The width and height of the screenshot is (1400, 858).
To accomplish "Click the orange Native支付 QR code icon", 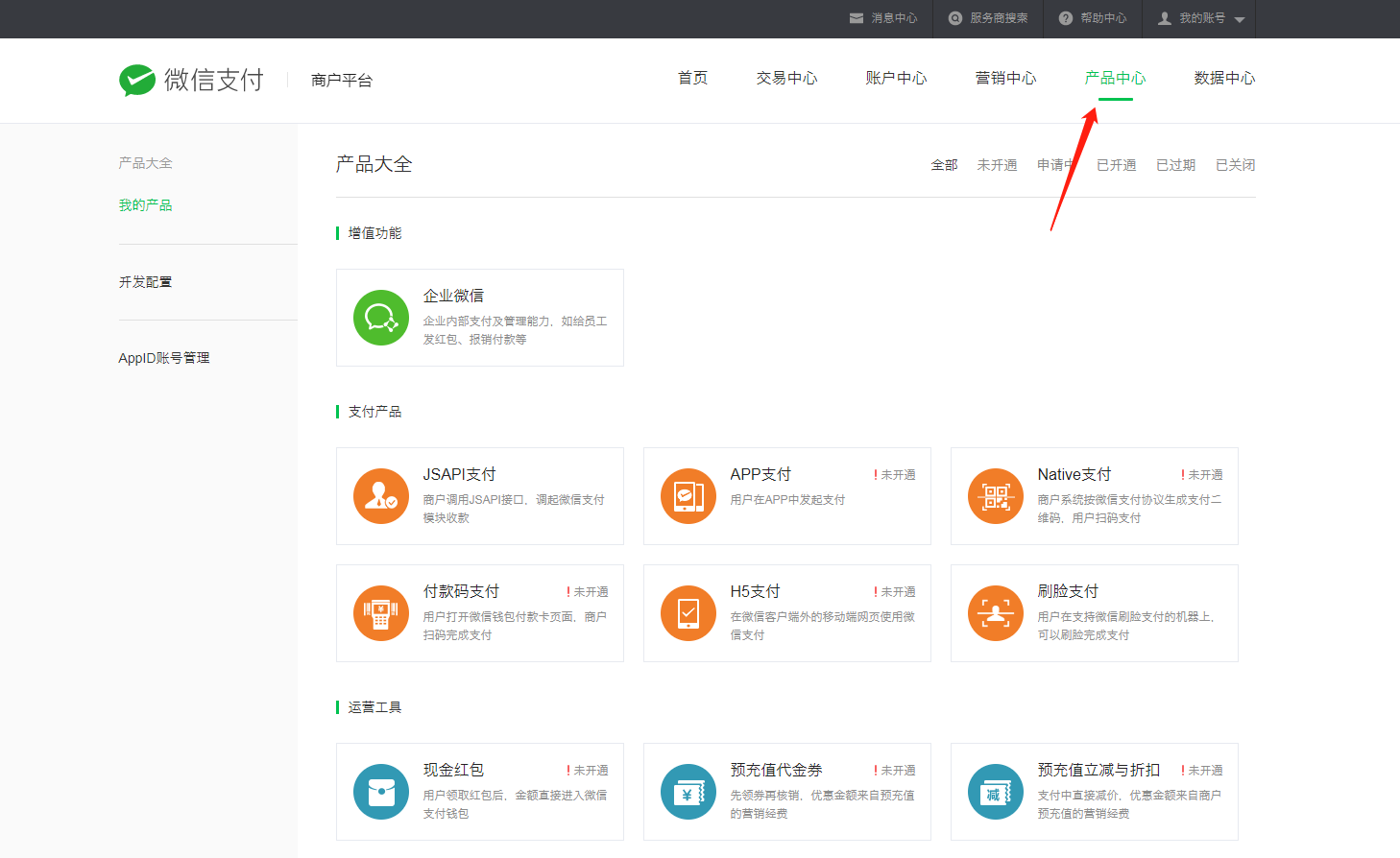I will point(996,496).
